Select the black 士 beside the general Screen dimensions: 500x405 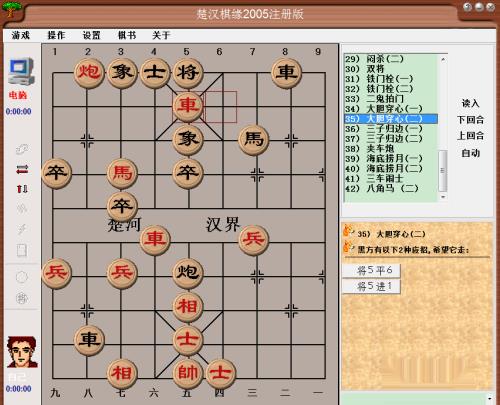[x=155, y=73]
